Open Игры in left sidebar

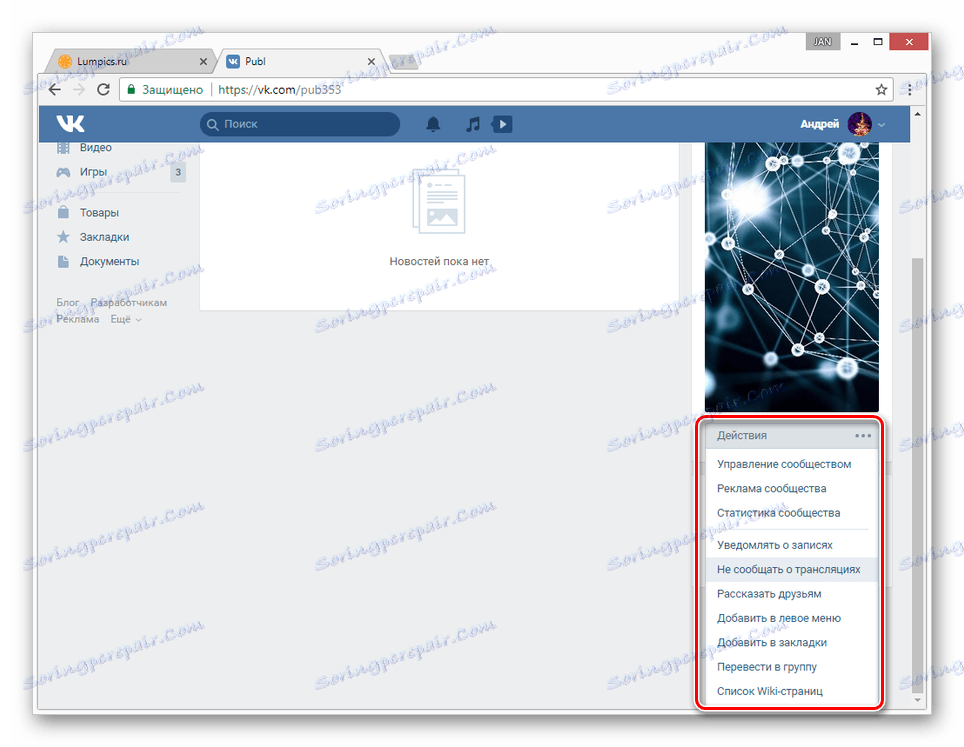coord(93,172)
